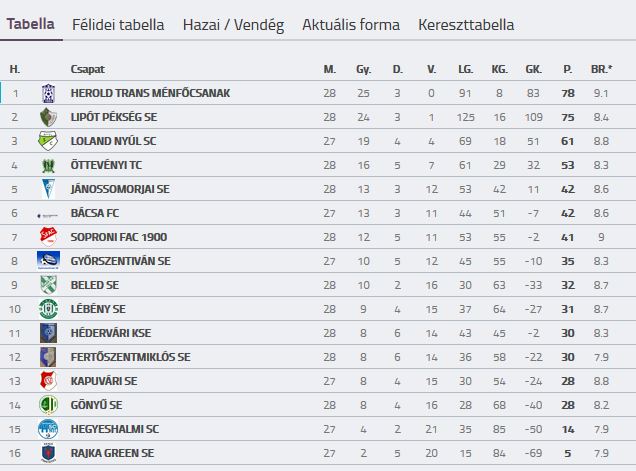Click Rajka Green SE team crest
The image size is (636, 471).
pyautogui.click(x=48, y=453)
